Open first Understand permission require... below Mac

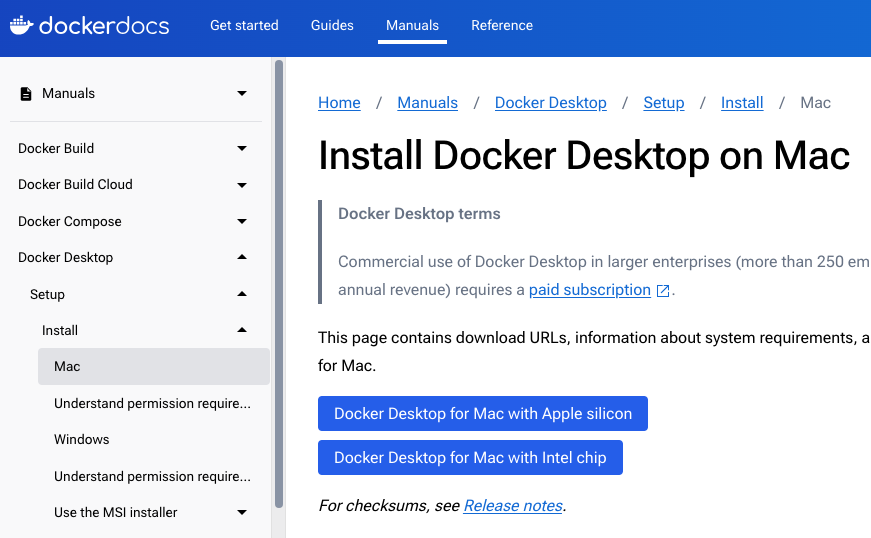152,404
